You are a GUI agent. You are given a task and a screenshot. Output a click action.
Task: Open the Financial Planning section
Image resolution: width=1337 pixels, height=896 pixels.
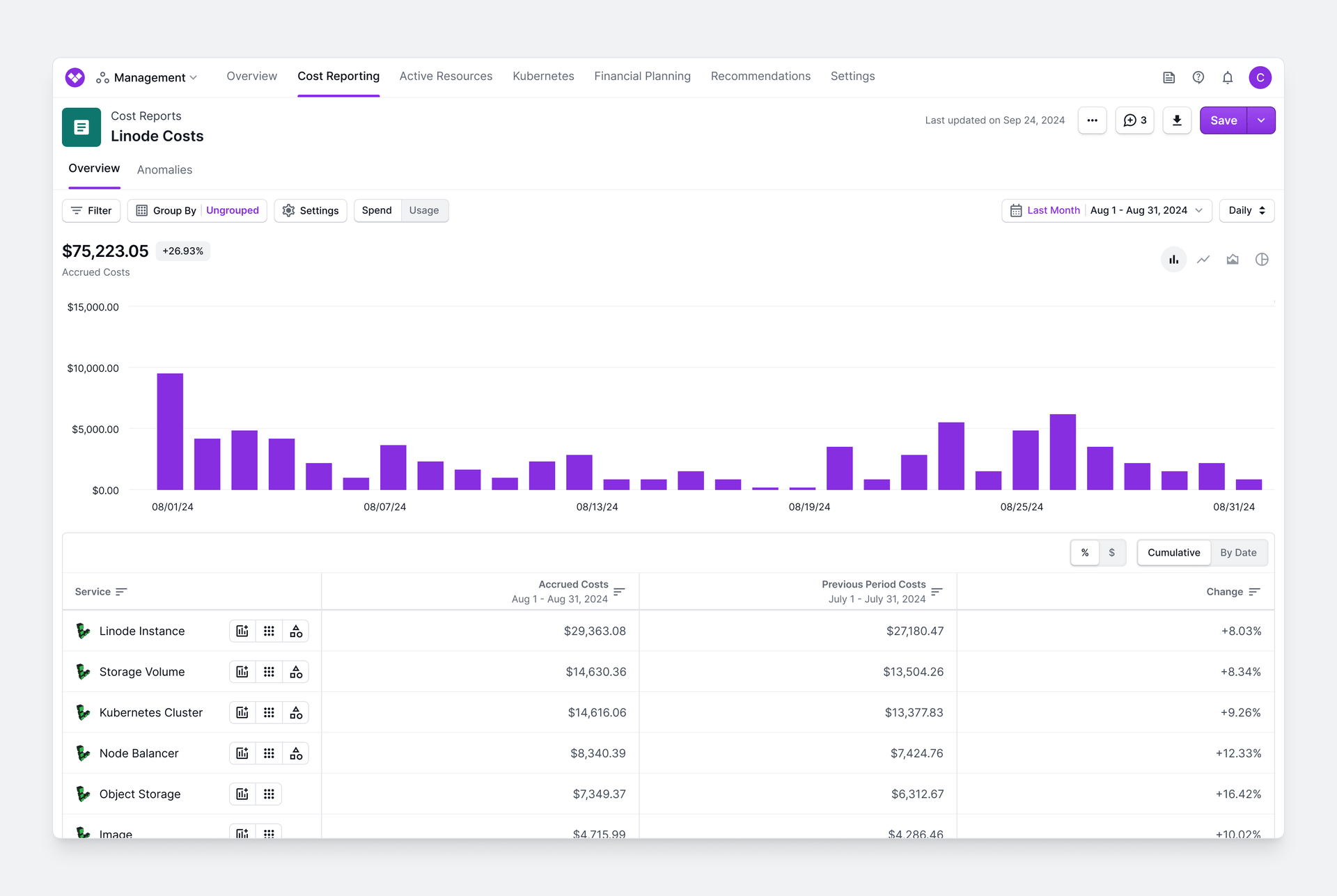tap(642, 77)
